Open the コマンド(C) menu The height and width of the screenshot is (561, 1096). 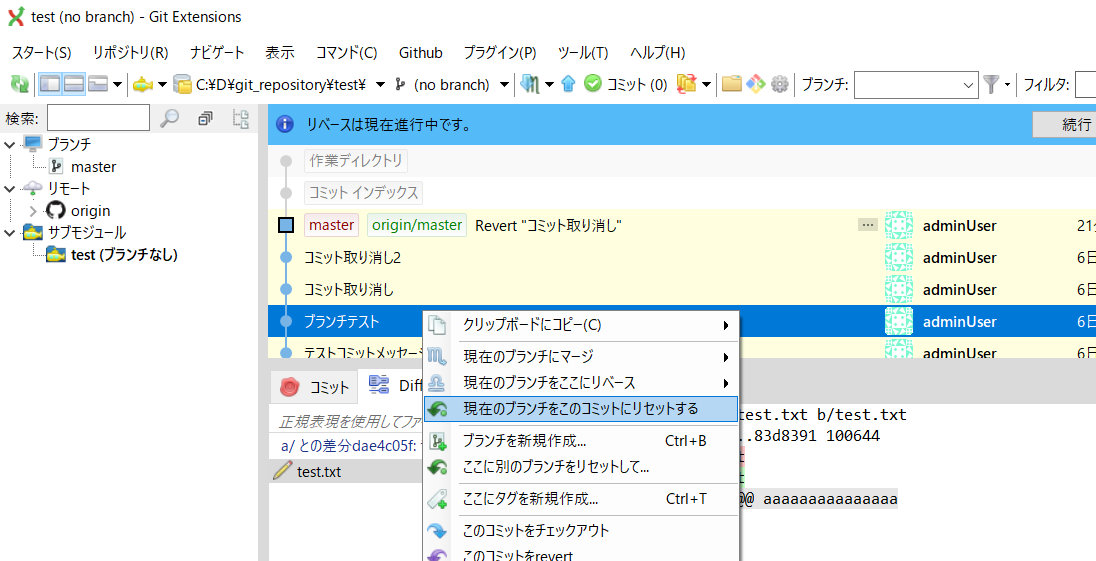tap(347, 52)
